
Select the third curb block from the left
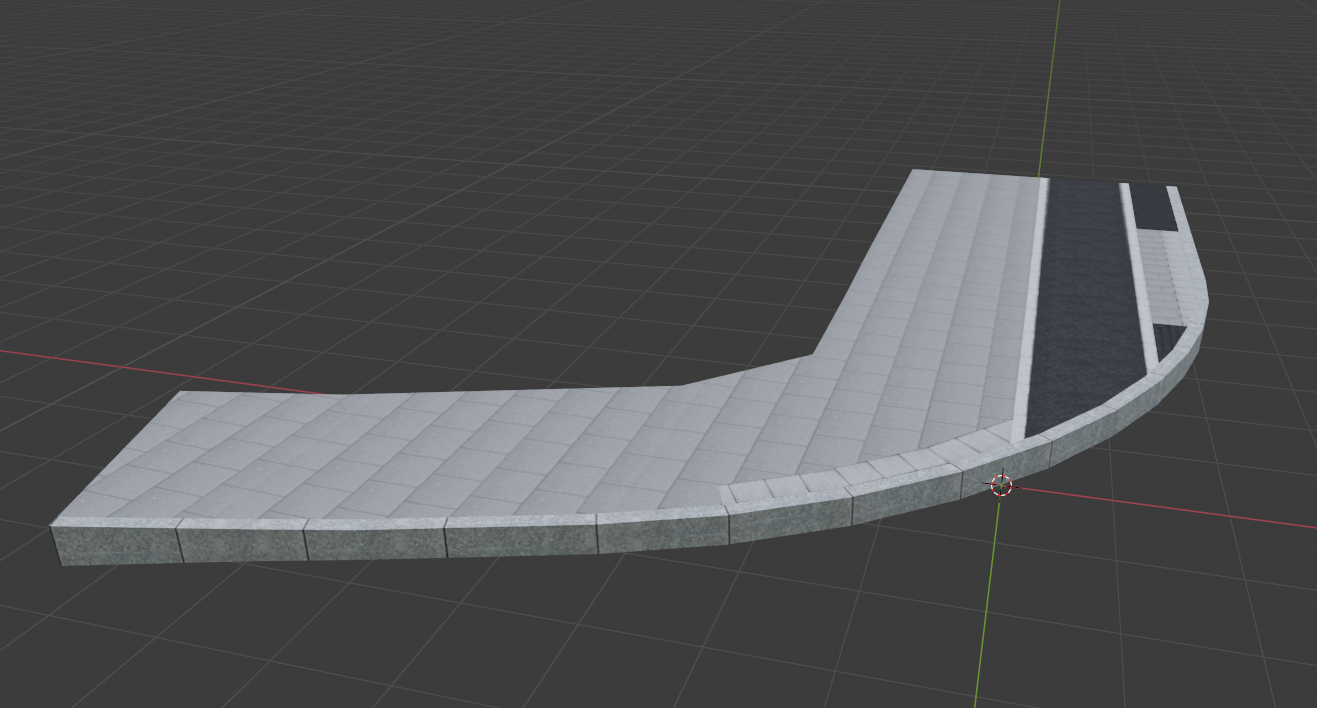click(x=376, y=539)
